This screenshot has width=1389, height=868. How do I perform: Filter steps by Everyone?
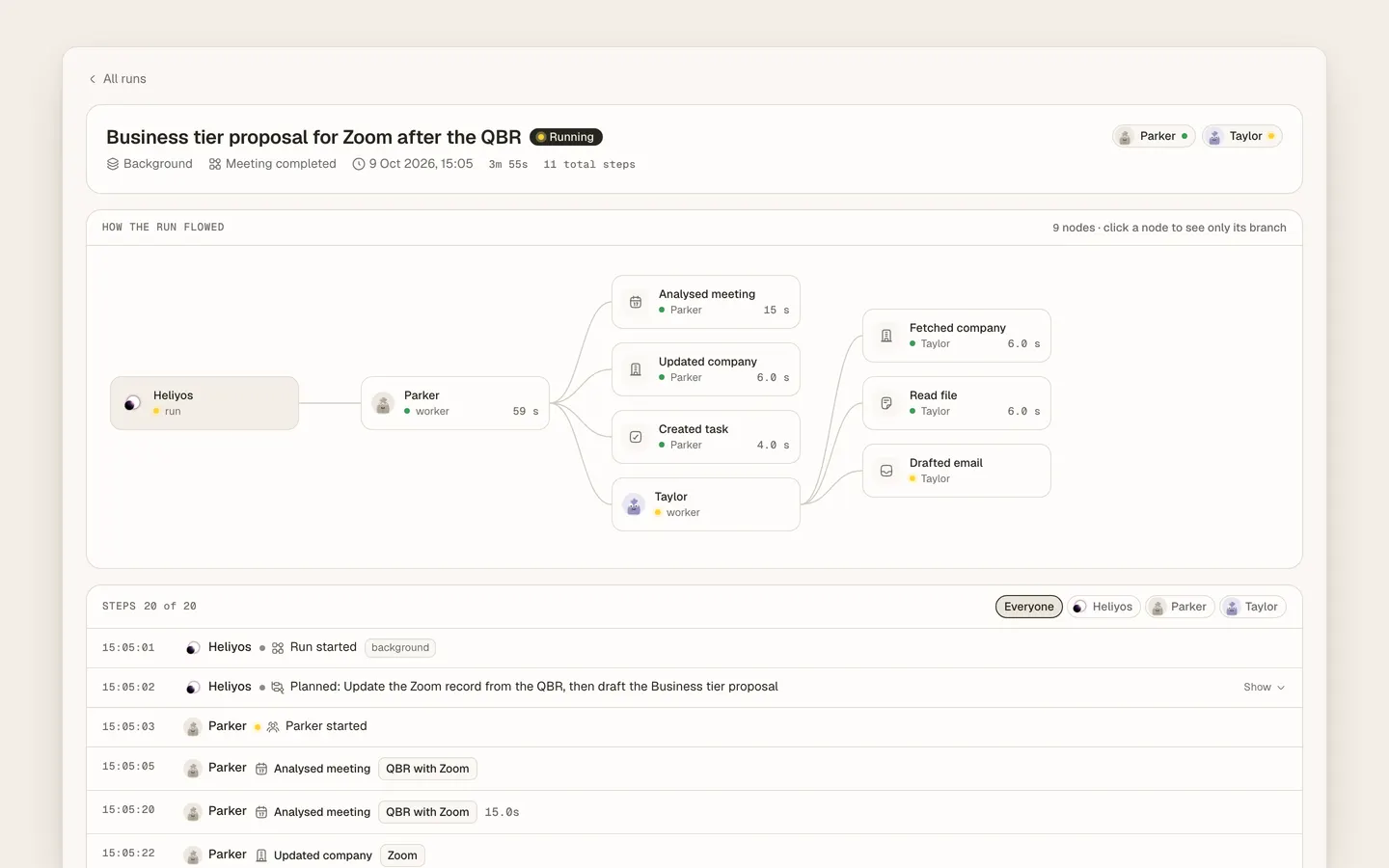(x=1029, y=607)
